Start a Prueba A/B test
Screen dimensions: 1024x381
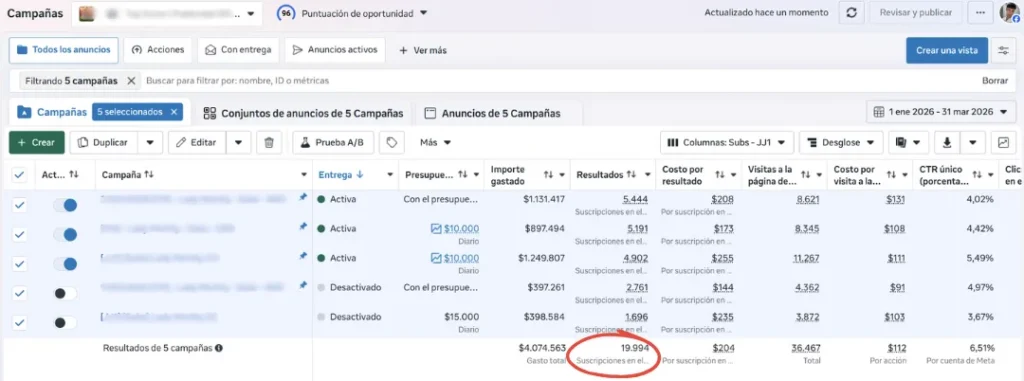click(x=332, y=142)
